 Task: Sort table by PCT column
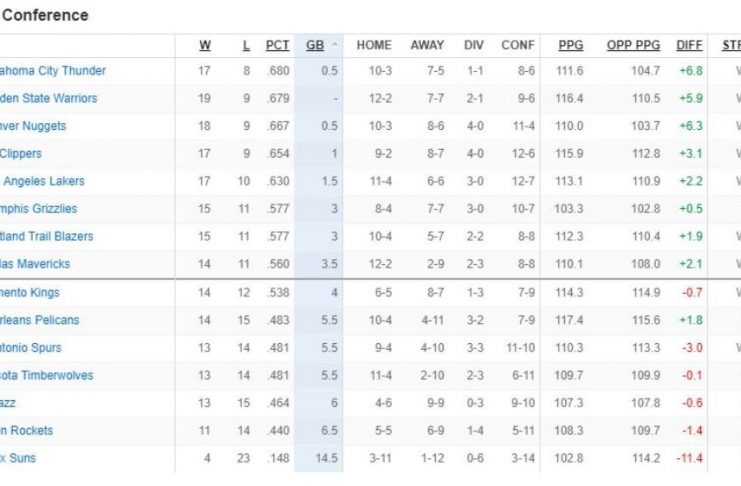[x=277, y=45]
